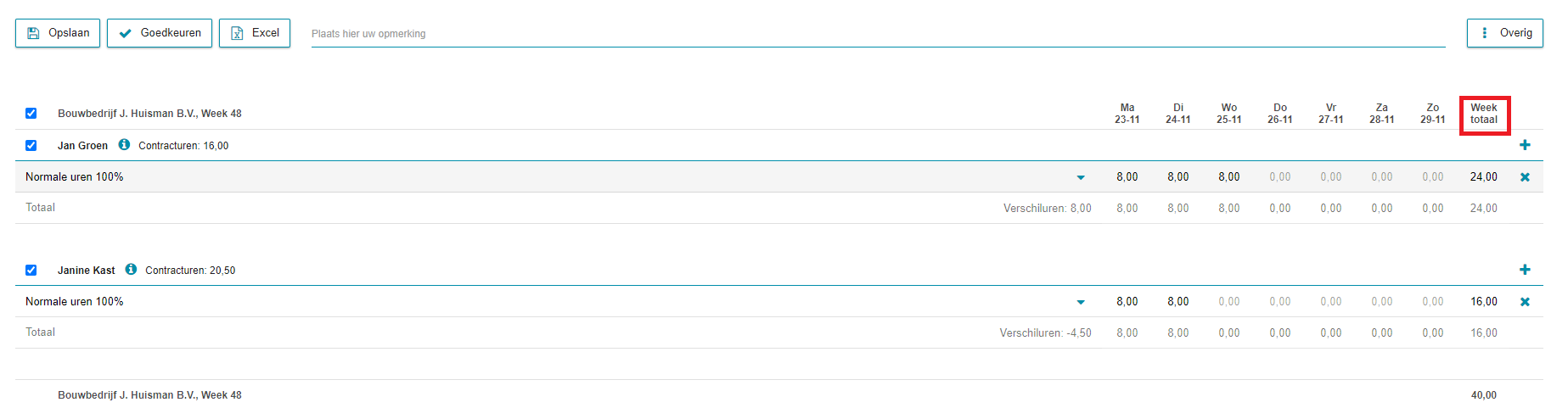
Task: Open the Overig options menu
Action: pyautogui.click(x=1504, y=33)
